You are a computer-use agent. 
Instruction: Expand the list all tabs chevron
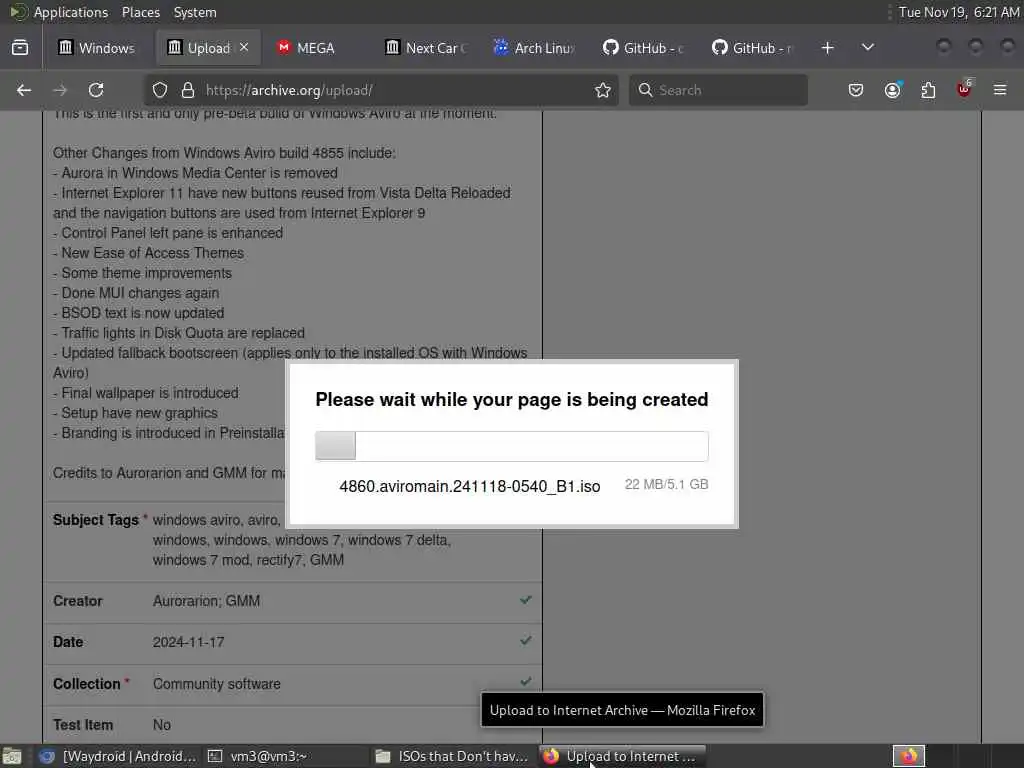click(x=868, y=48)
